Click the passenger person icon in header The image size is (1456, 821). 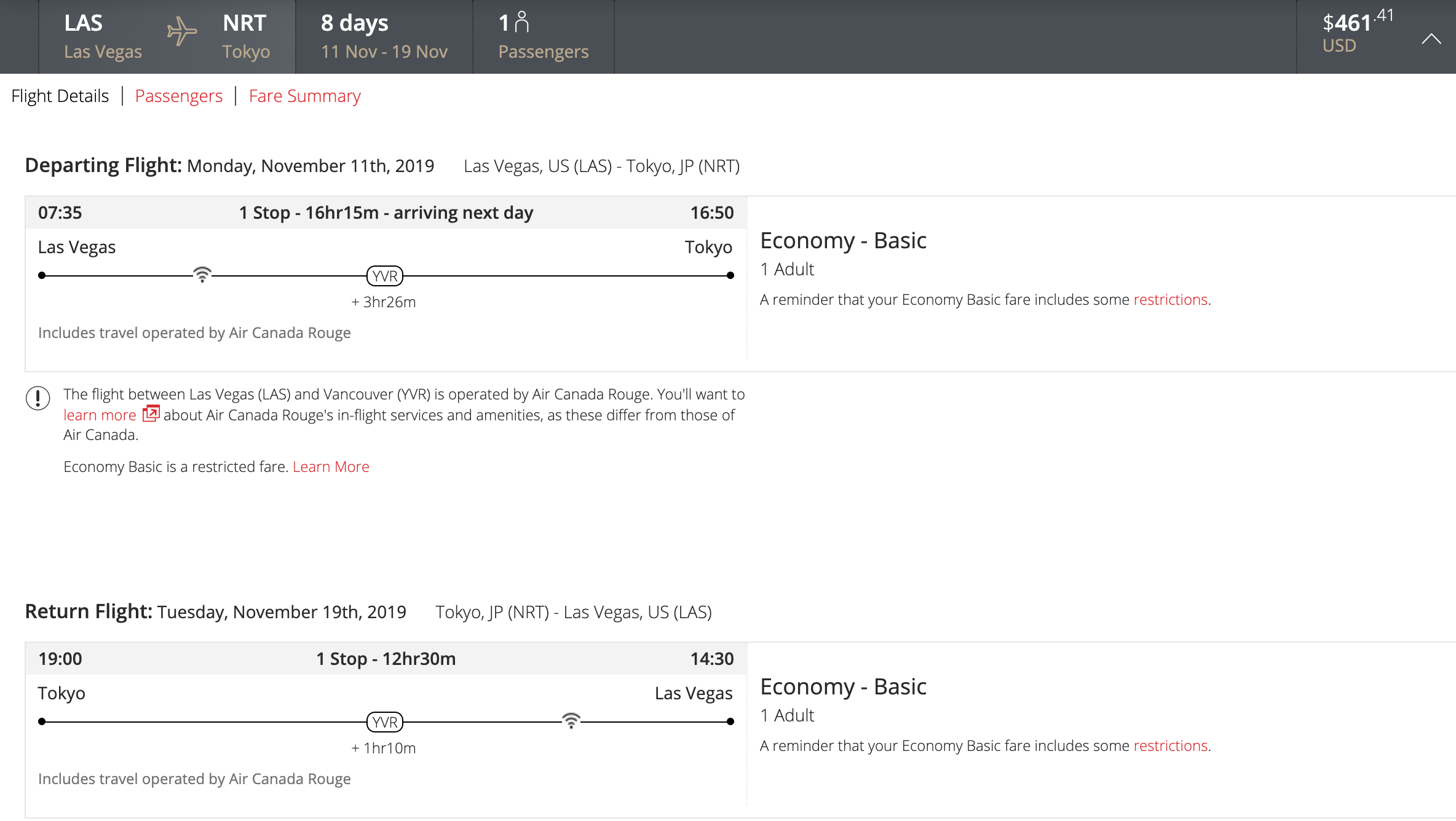521,22
